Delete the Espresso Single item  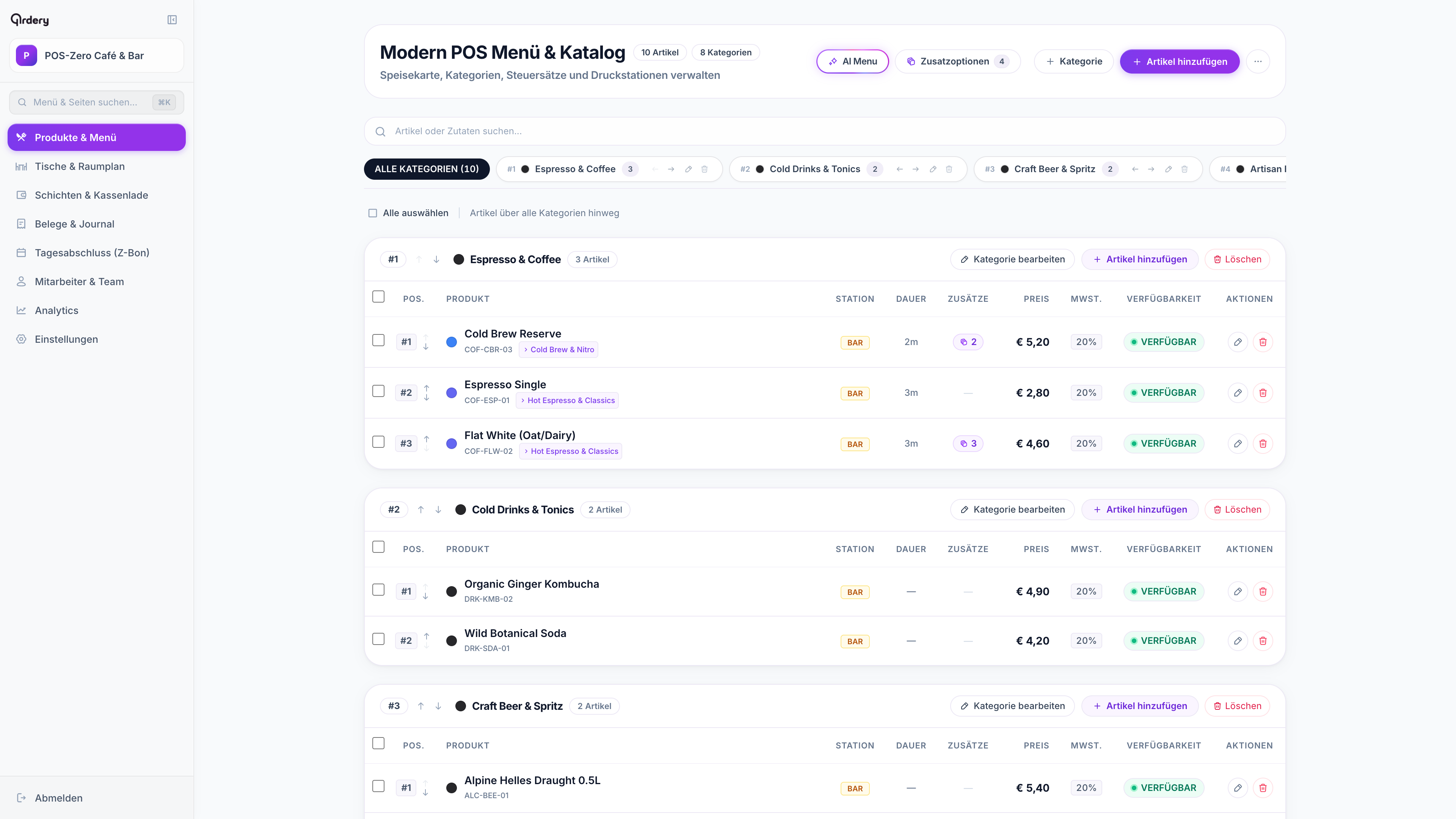1263,393
